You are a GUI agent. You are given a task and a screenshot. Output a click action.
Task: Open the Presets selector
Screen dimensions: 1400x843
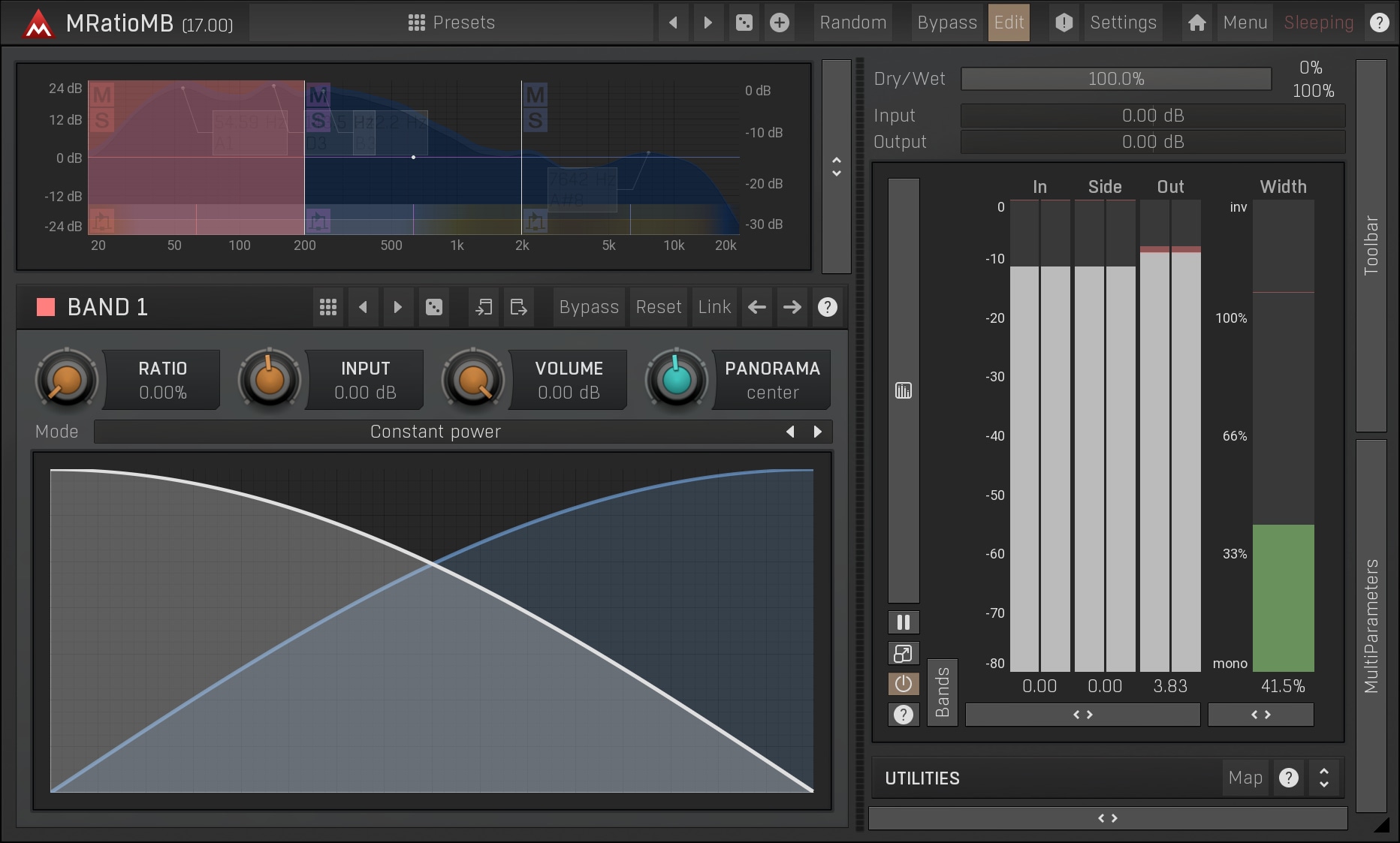[451, 23]
